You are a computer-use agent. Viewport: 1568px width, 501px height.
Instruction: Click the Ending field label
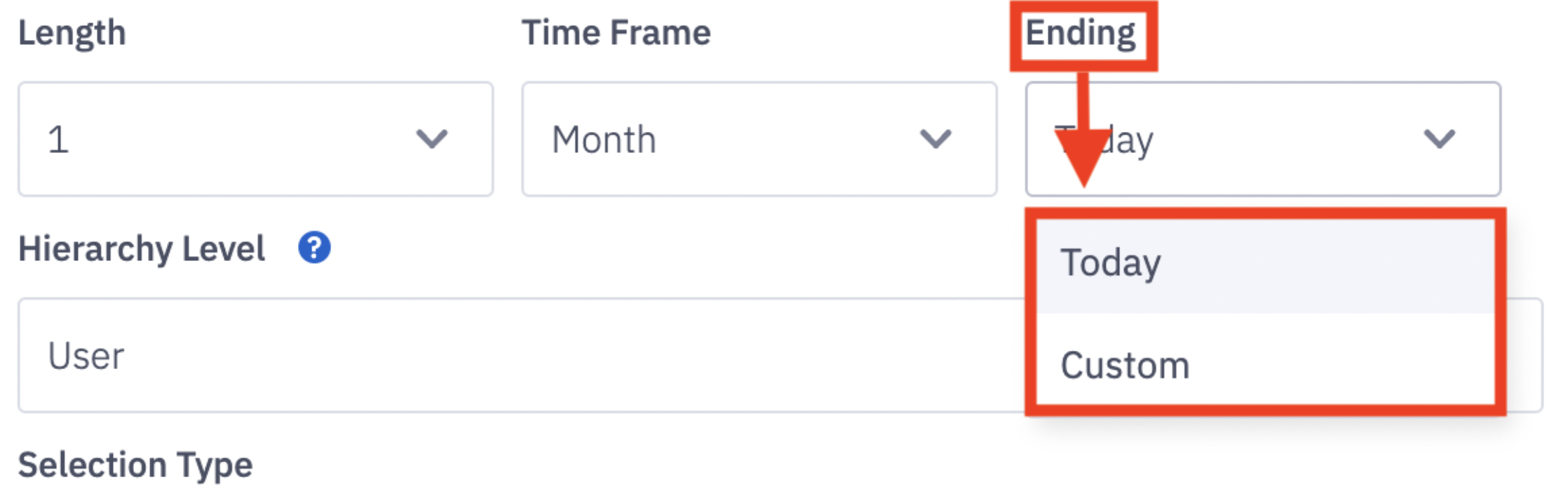coord(1081,33)
